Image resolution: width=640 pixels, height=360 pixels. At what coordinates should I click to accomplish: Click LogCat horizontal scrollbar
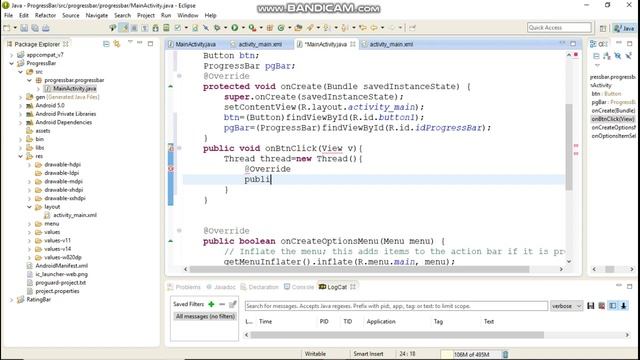click(x=397, y=335)
